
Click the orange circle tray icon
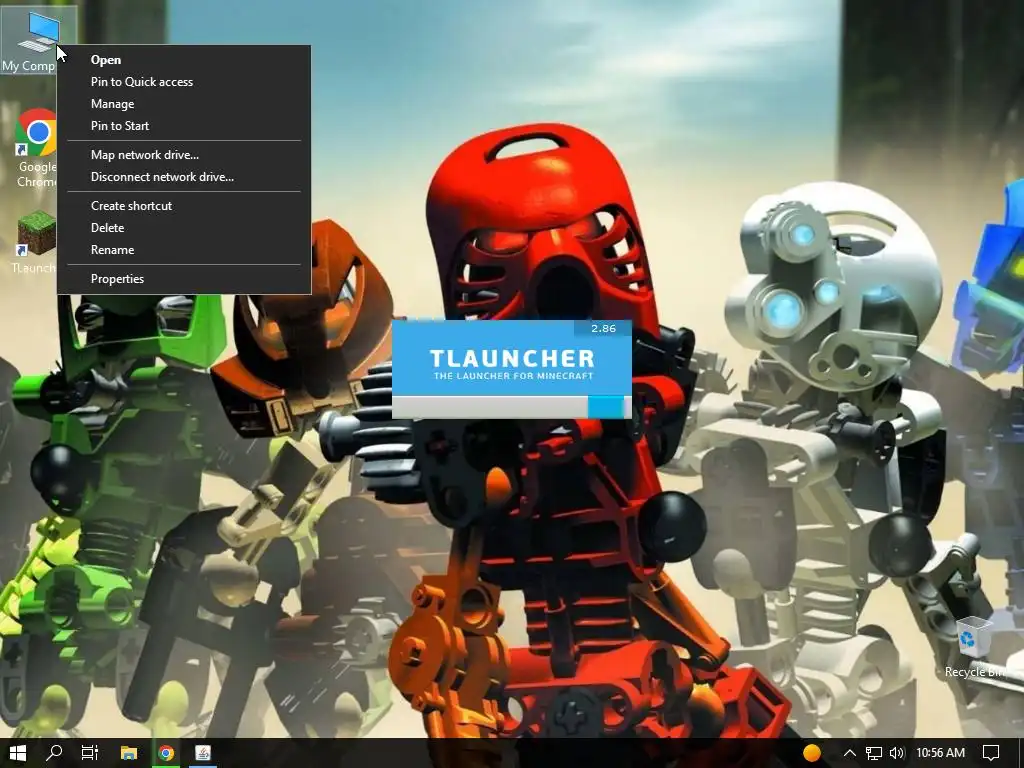tap(812, 753)
